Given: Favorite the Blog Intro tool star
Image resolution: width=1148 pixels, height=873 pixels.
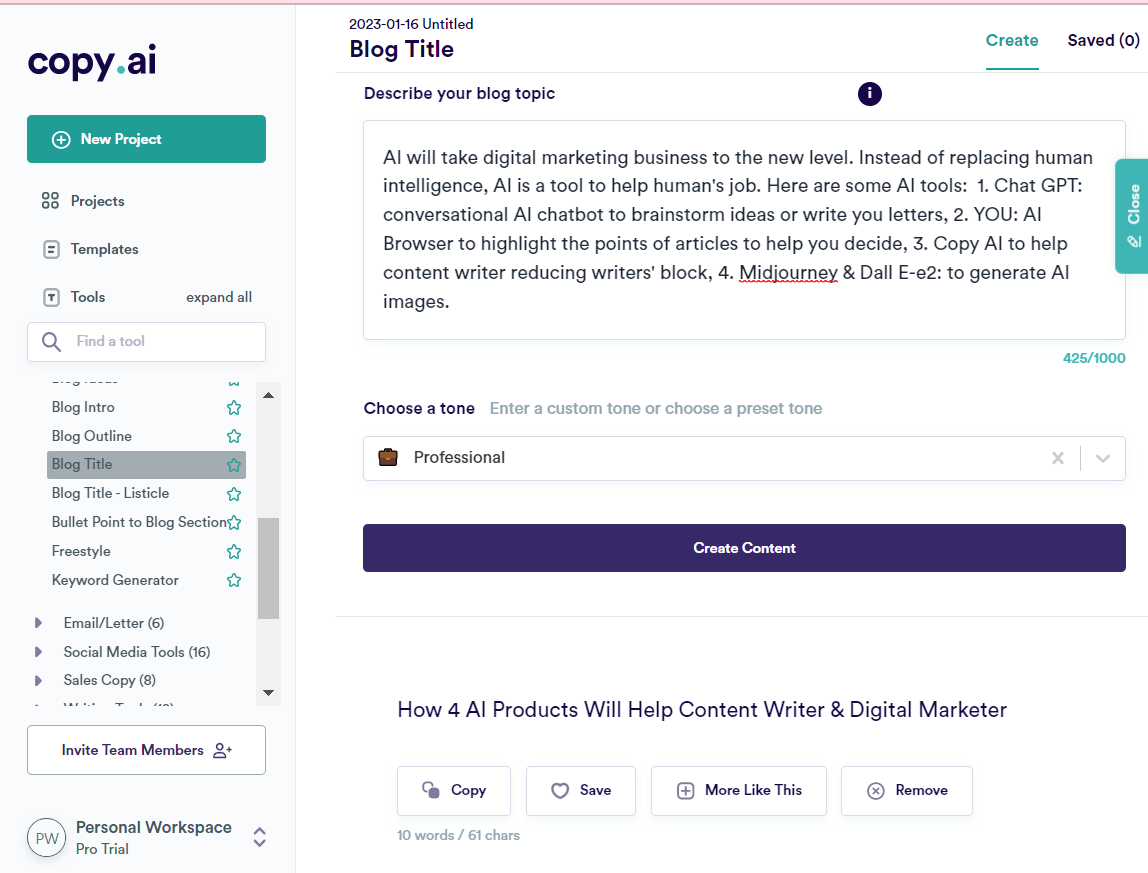Looking at the screenshot, I should pos(234,407).
